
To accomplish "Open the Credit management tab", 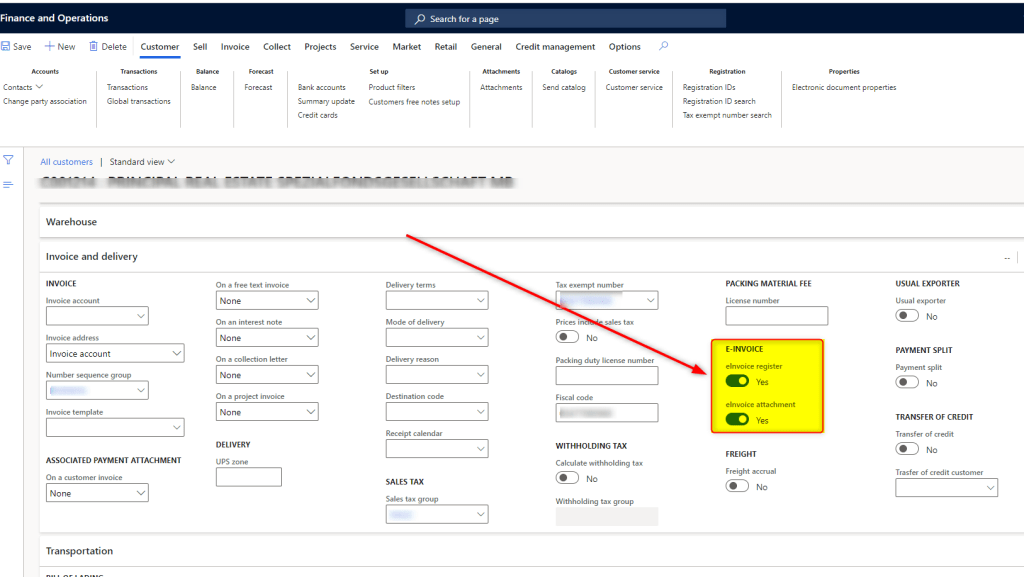I will [555, 47].
